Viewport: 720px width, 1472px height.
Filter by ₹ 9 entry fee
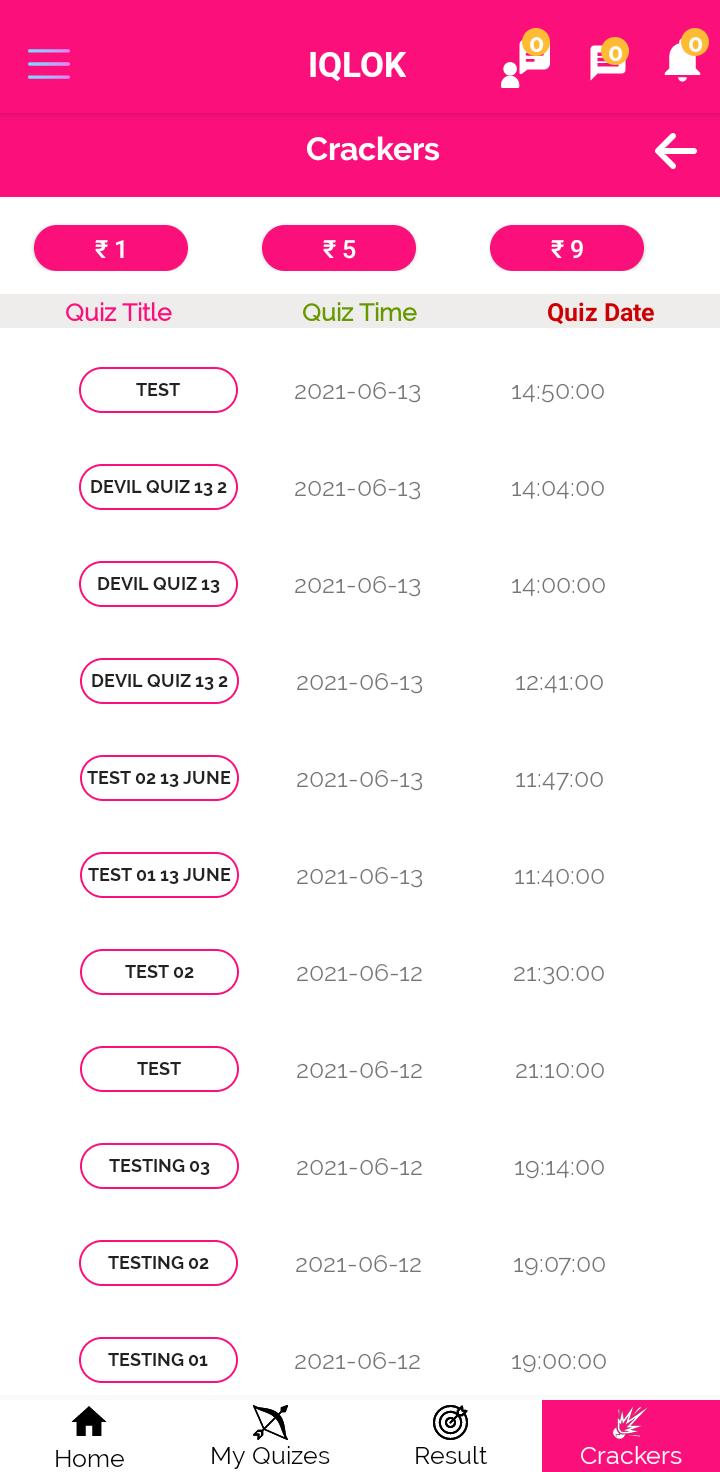[567, 248]
